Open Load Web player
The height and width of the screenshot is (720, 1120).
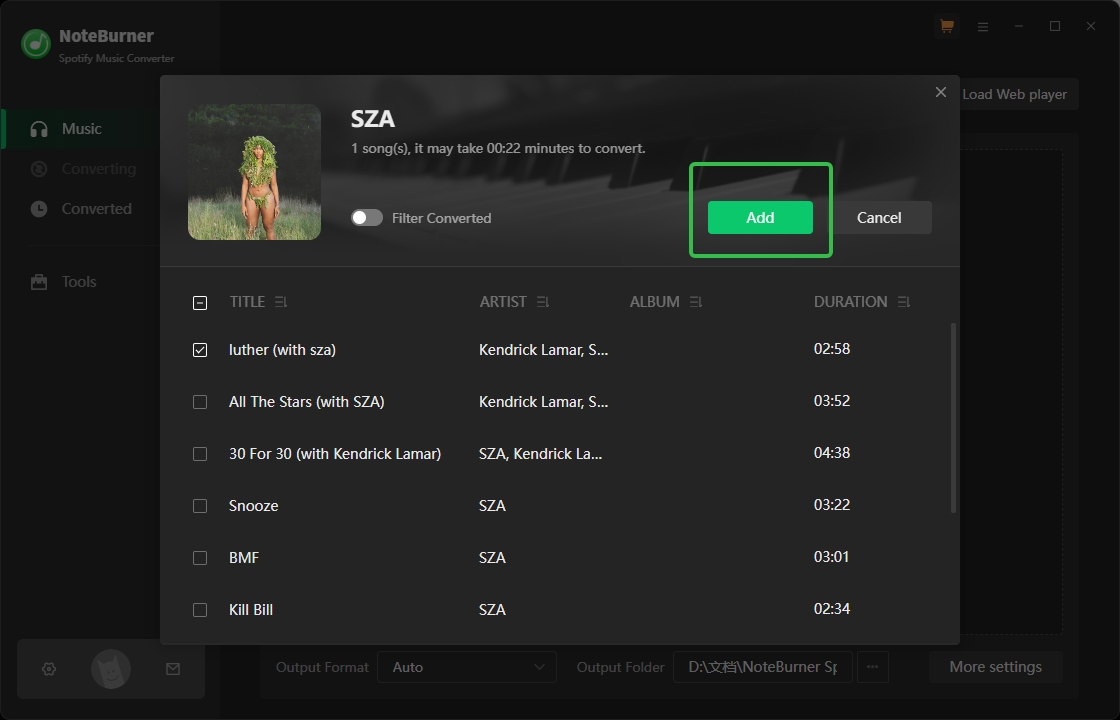coord(1015,94)
